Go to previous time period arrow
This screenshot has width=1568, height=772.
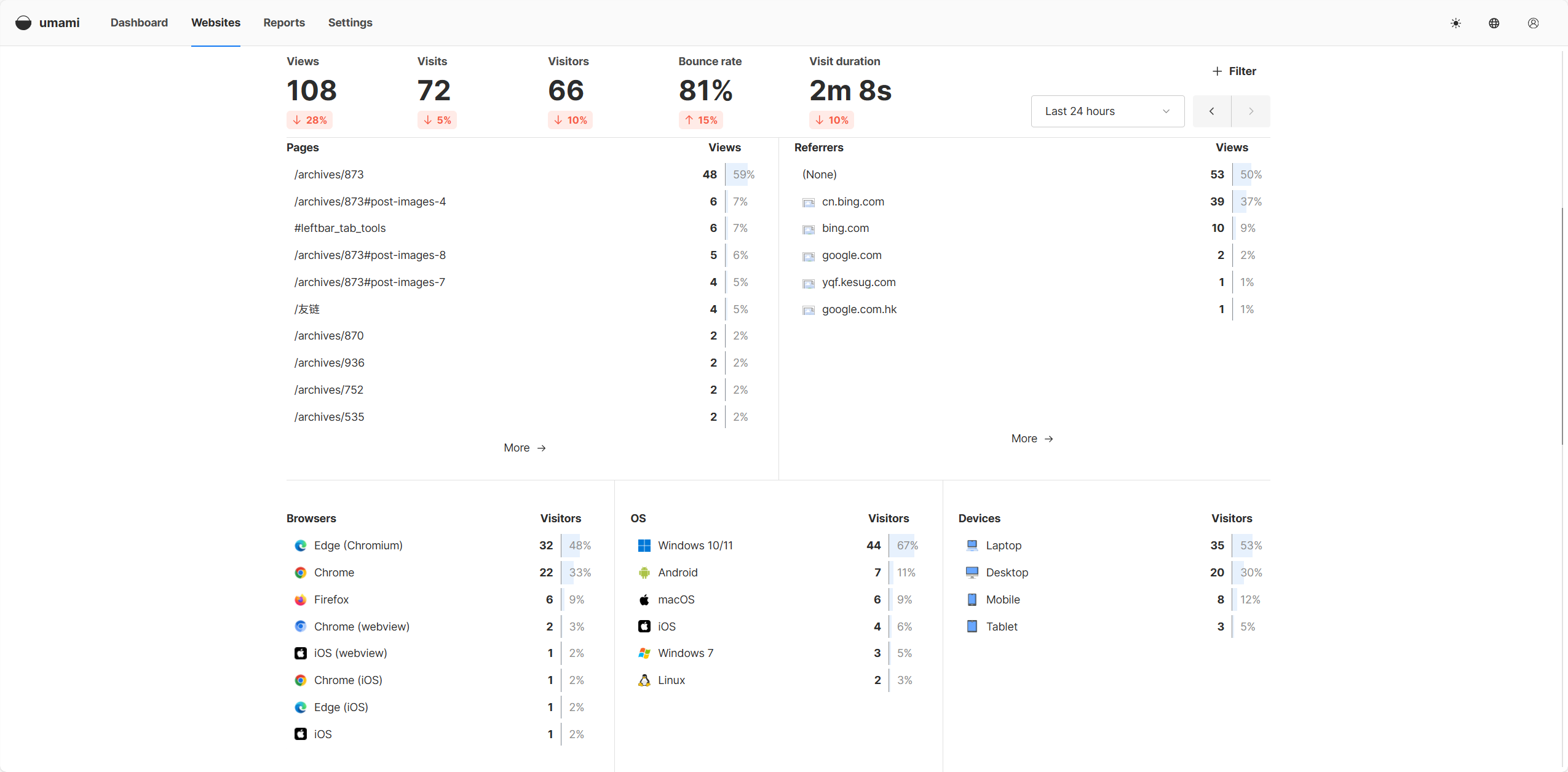(1211, 111)
